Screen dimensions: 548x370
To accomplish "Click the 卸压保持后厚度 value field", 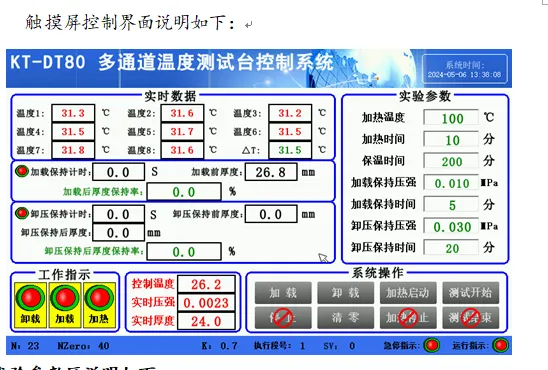I will 118,232.
